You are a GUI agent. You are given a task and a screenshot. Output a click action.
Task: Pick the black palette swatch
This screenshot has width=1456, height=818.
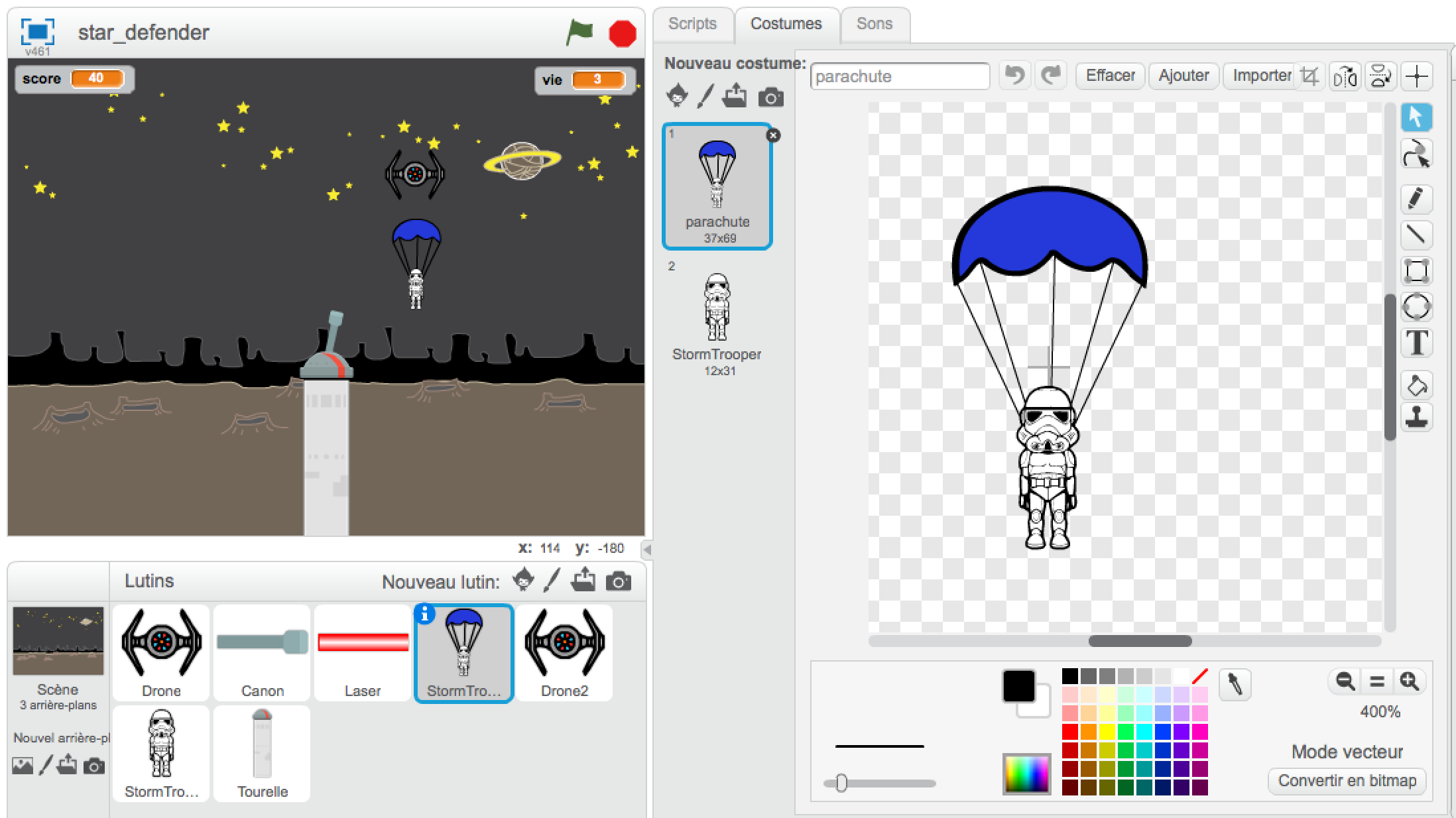click(1070, 676)
